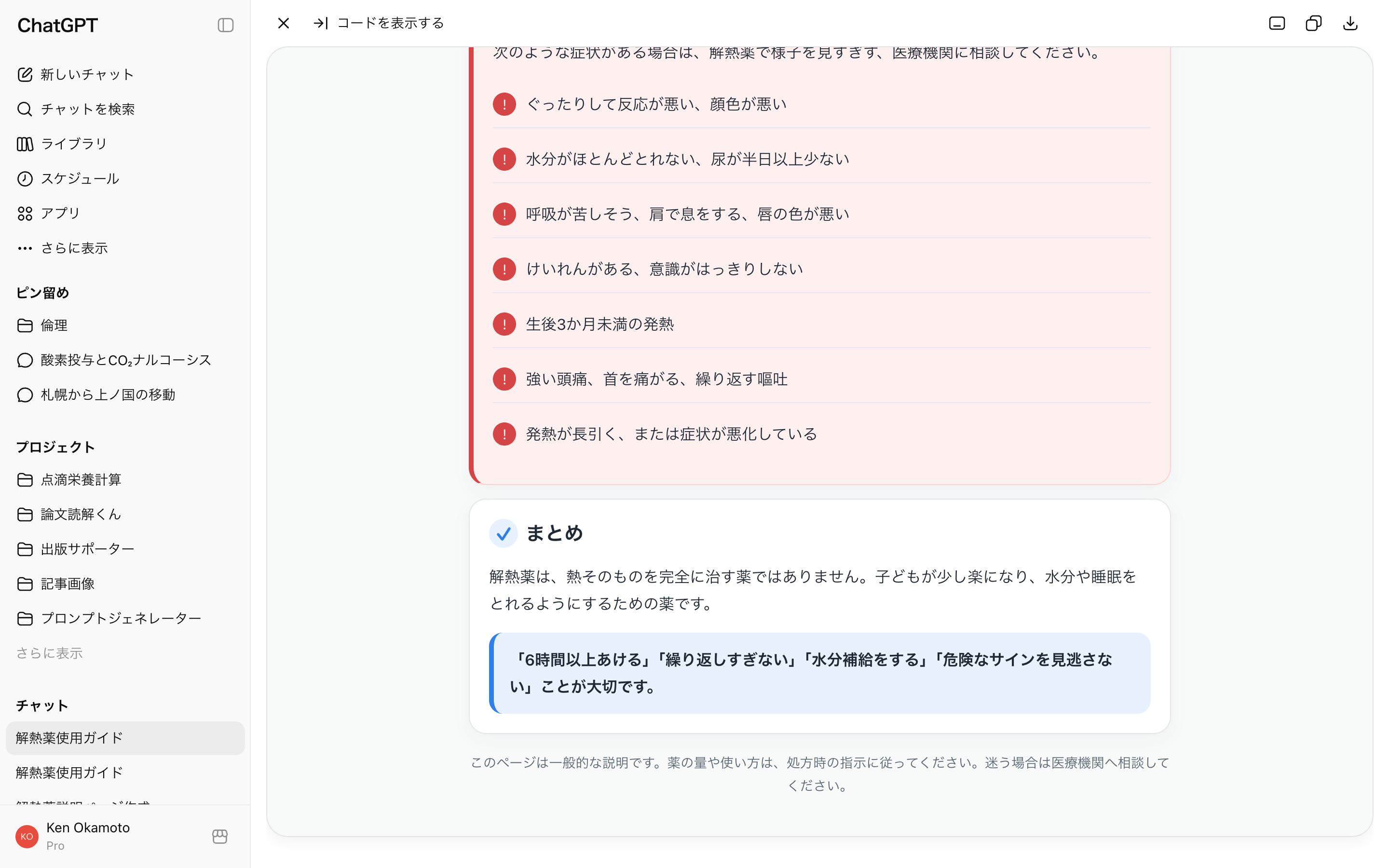Viewport: 1389px width, 868px height.
Task: Open アプリ section
Action: (125, 214)
